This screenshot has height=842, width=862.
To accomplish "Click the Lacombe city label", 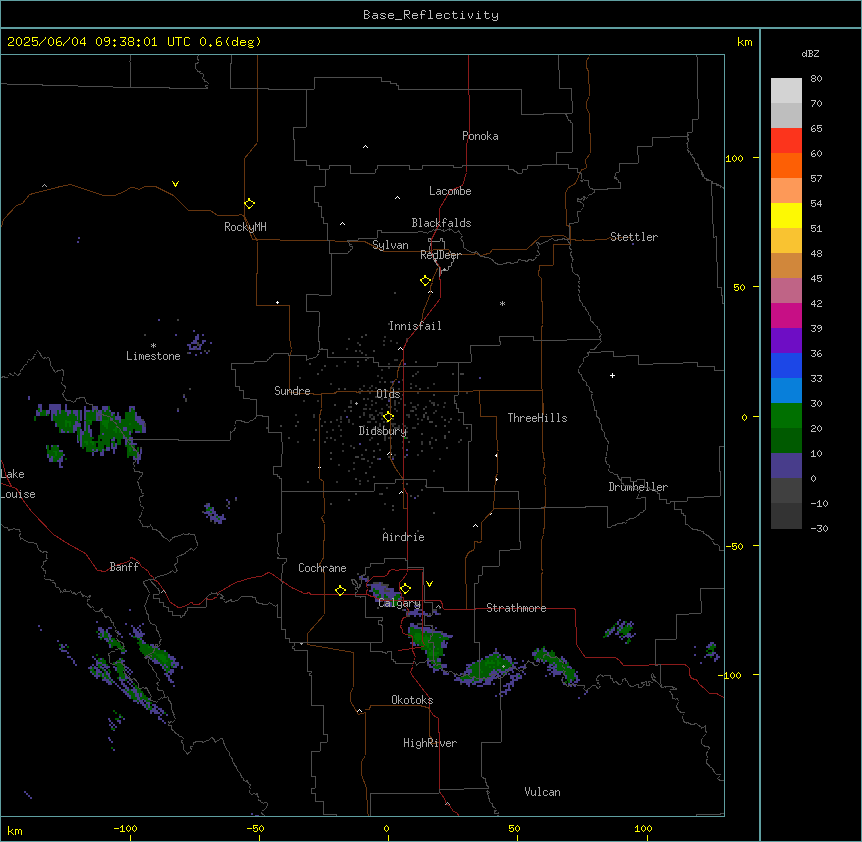I will [450, 191].
